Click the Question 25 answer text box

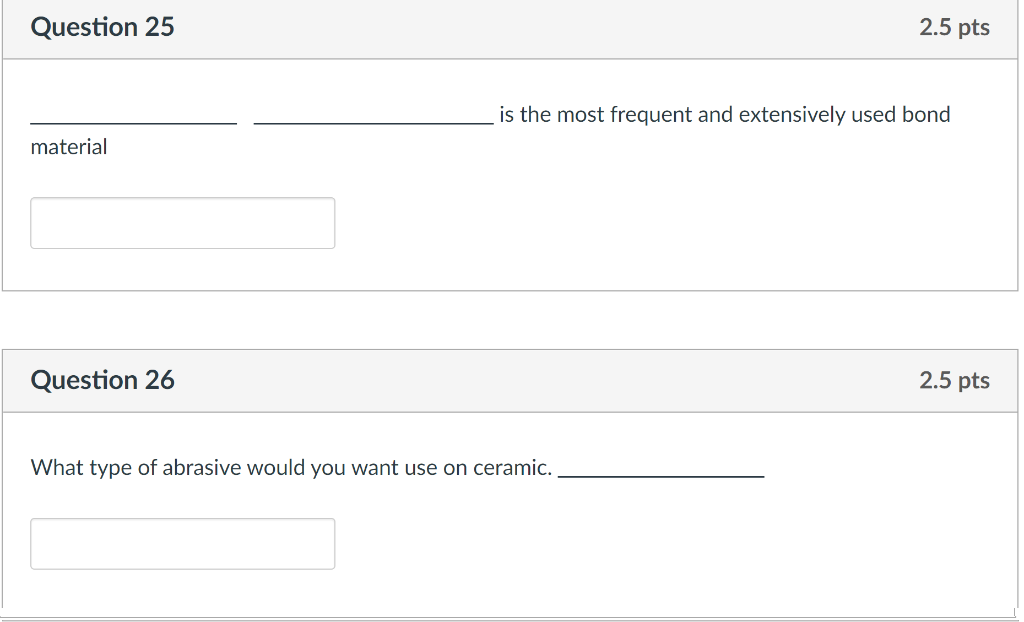(x=182, y=223)
